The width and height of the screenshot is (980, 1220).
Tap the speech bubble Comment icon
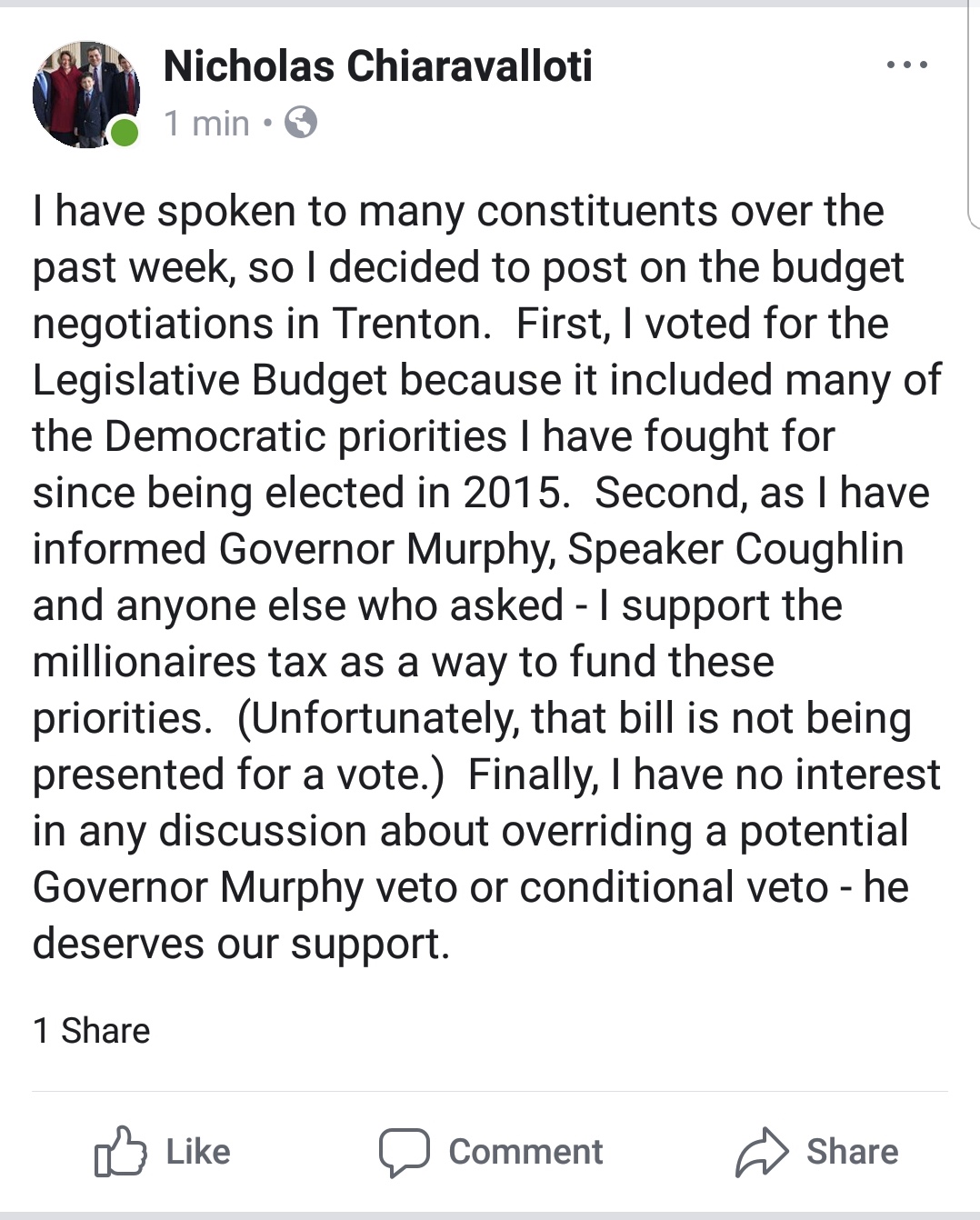tap(404, 1152)
